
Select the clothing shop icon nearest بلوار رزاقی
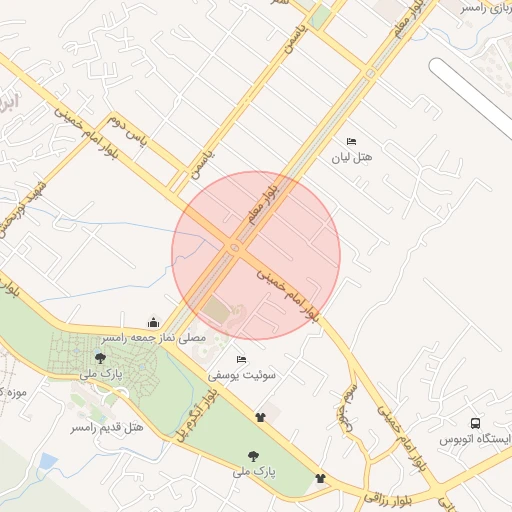(320, 478)
